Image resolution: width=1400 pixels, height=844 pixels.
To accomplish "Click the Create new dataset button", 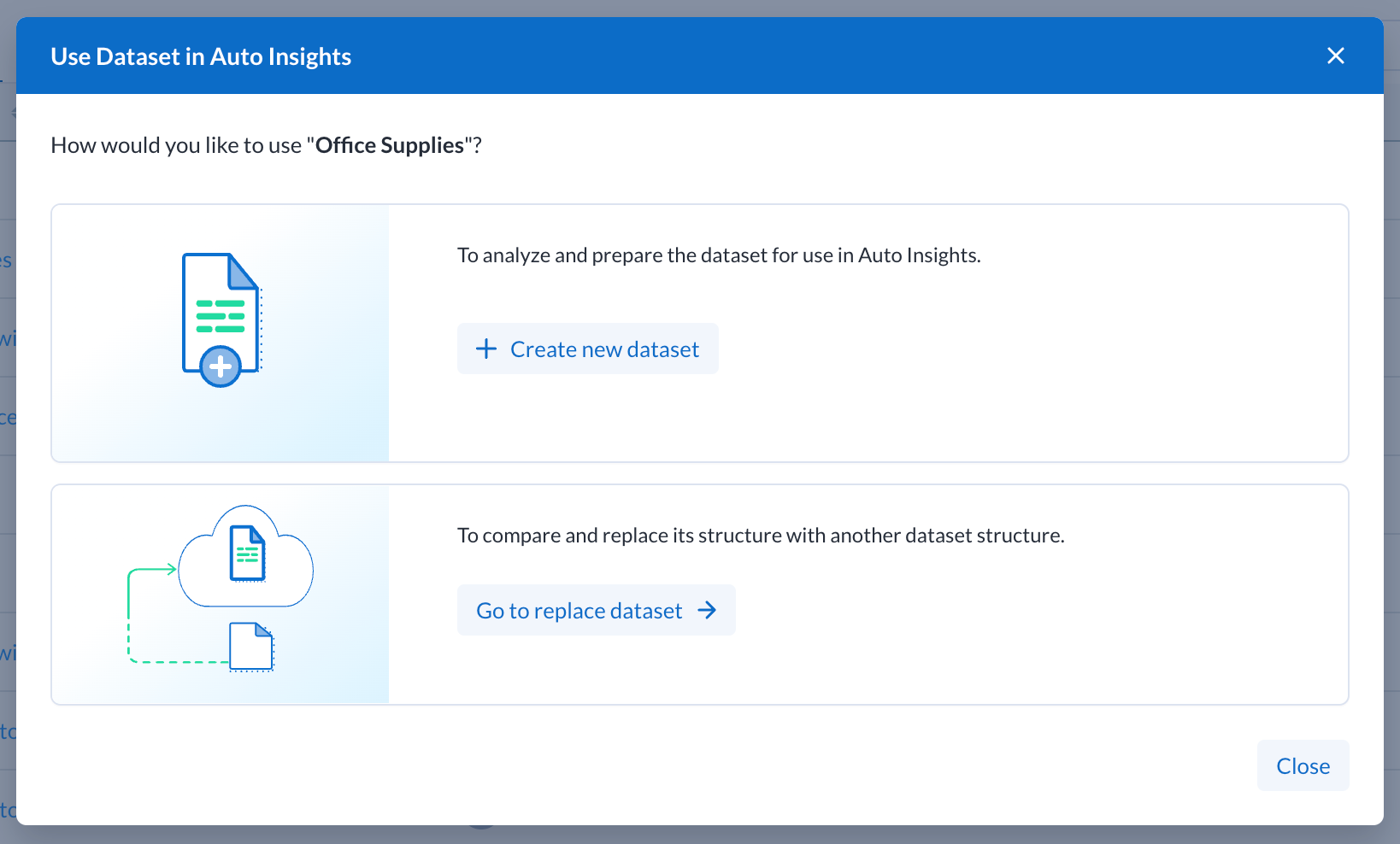I will 587,349.
